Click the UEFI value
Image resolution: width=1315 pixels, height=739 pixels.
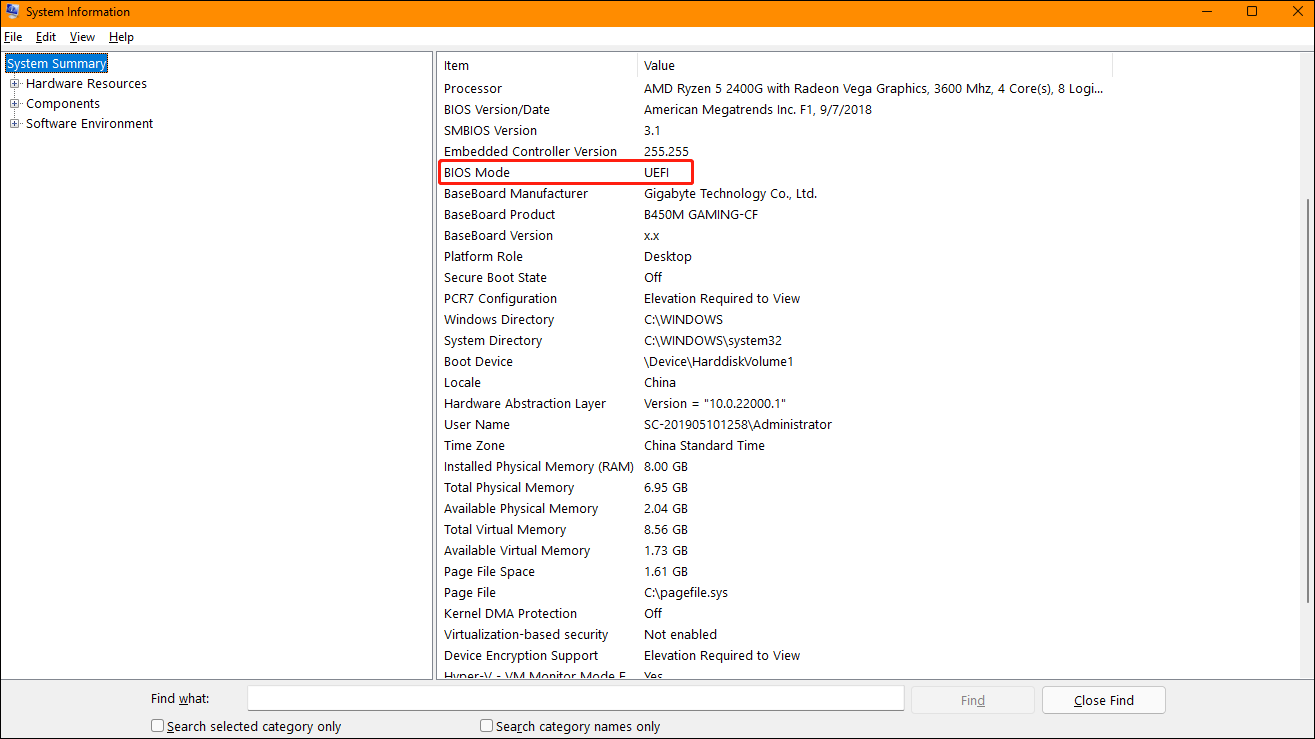[x=656, y=173]
